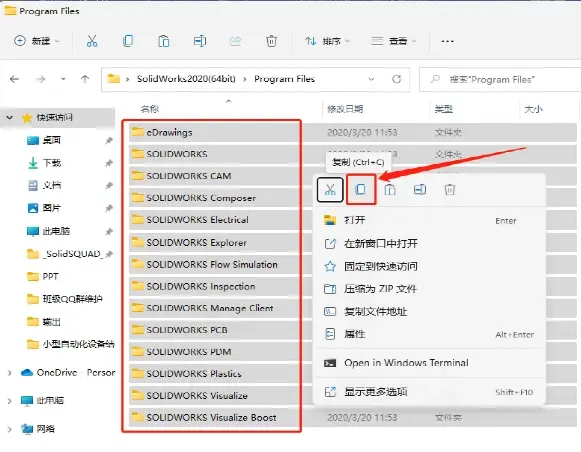581x452 pixels.
Task: Choose Open in Windows Terminal
Action: 429,363
